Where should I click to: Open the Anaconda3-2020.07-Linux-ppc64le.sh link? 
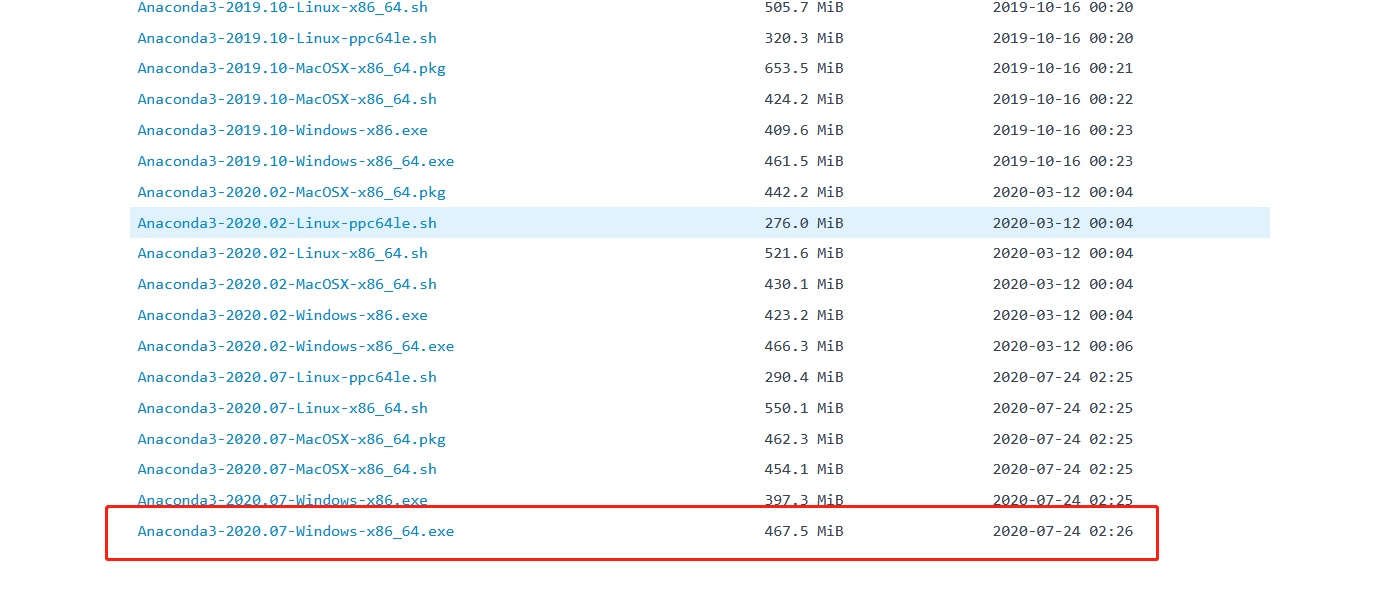[287, 378]
